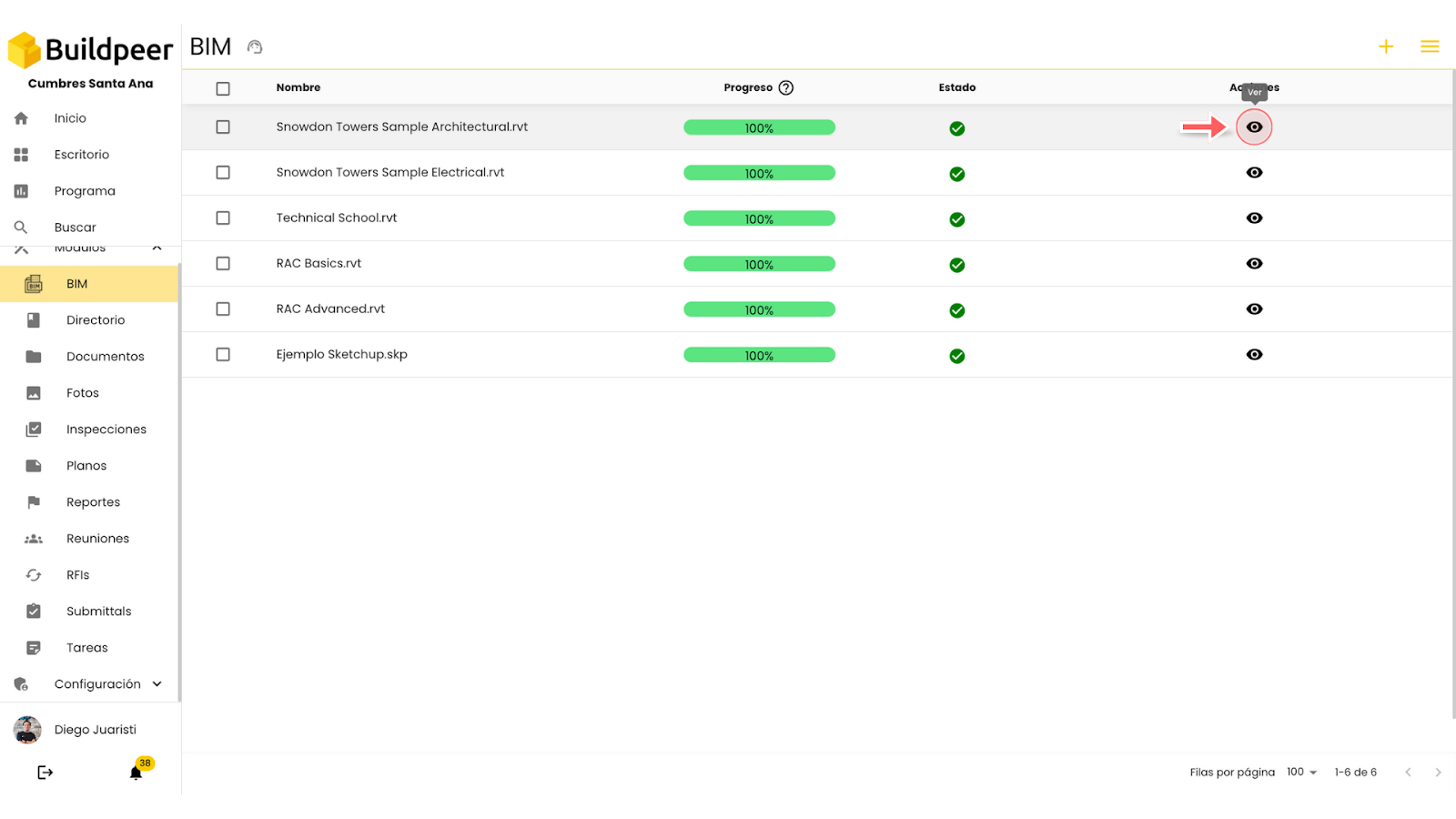The height and width of the screenshot is (819, 1456).
Task: Open Tareas in sidebar
Action: tap(87, 648)
